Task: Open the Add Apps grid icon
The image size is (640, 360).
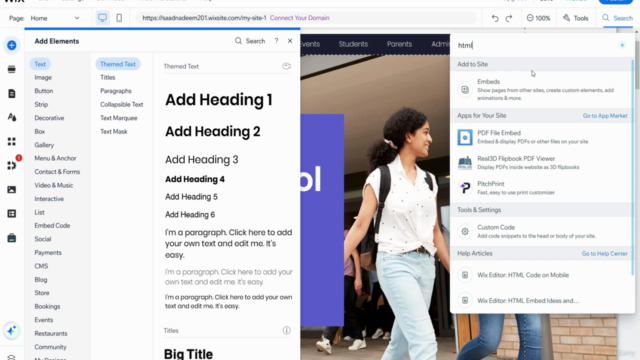Action: [11, 142]
